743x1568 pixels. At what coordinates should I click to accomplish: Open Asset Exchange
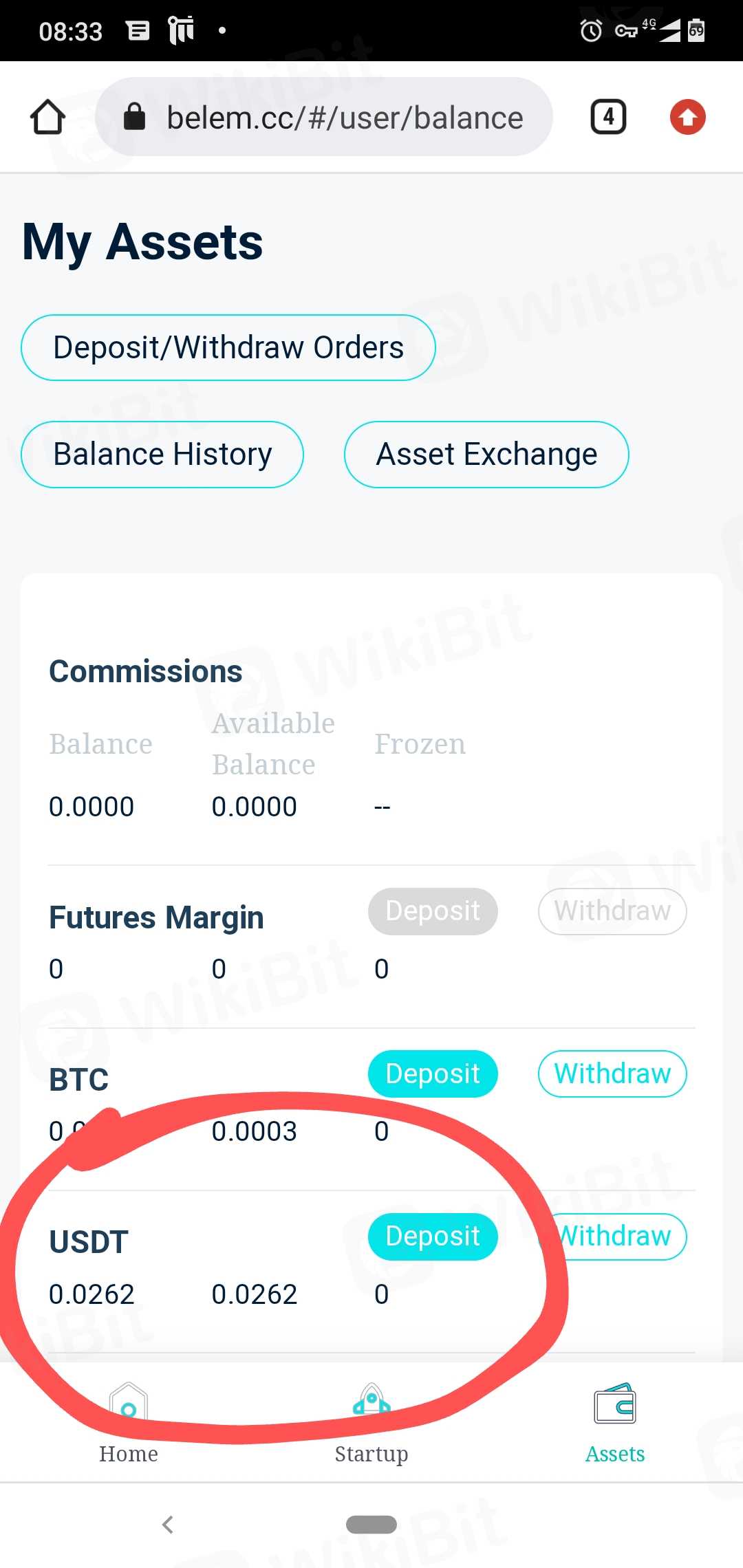coord(486,455)
